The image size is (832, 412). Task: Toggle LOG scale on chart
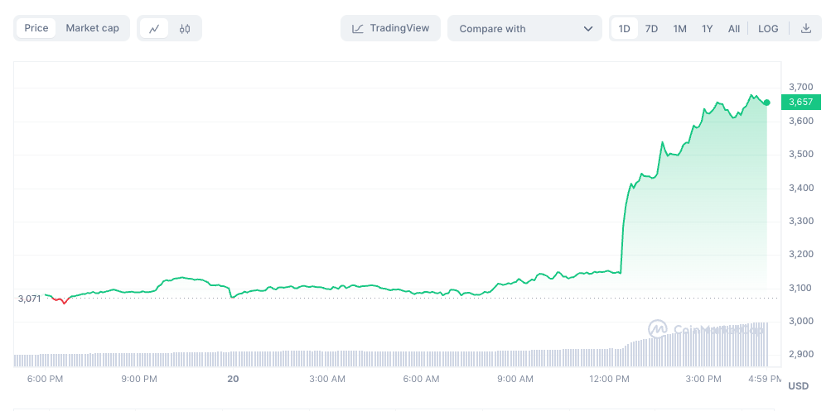click(768, 29)
